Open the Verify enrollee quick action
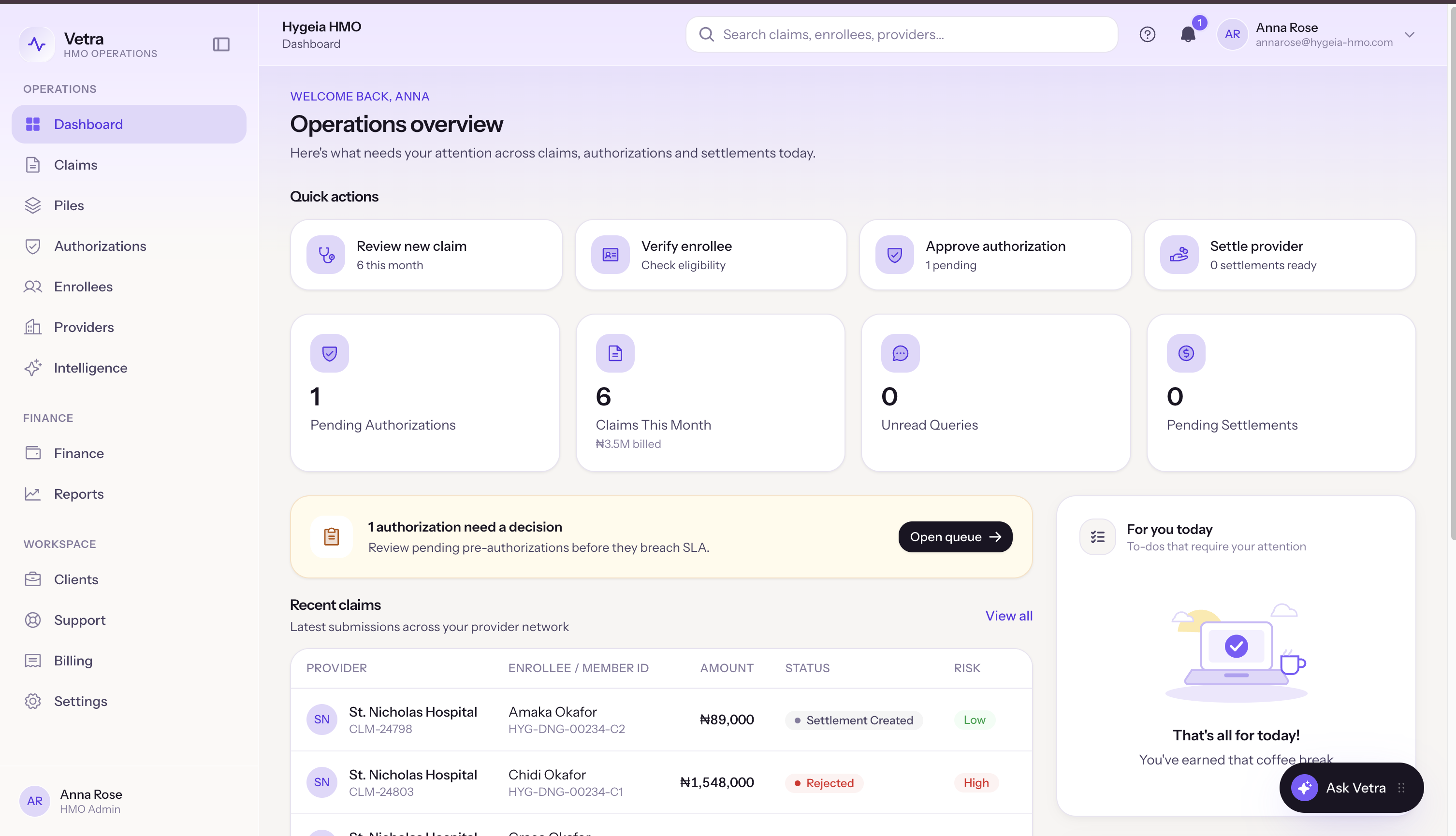 click(711, 254)
